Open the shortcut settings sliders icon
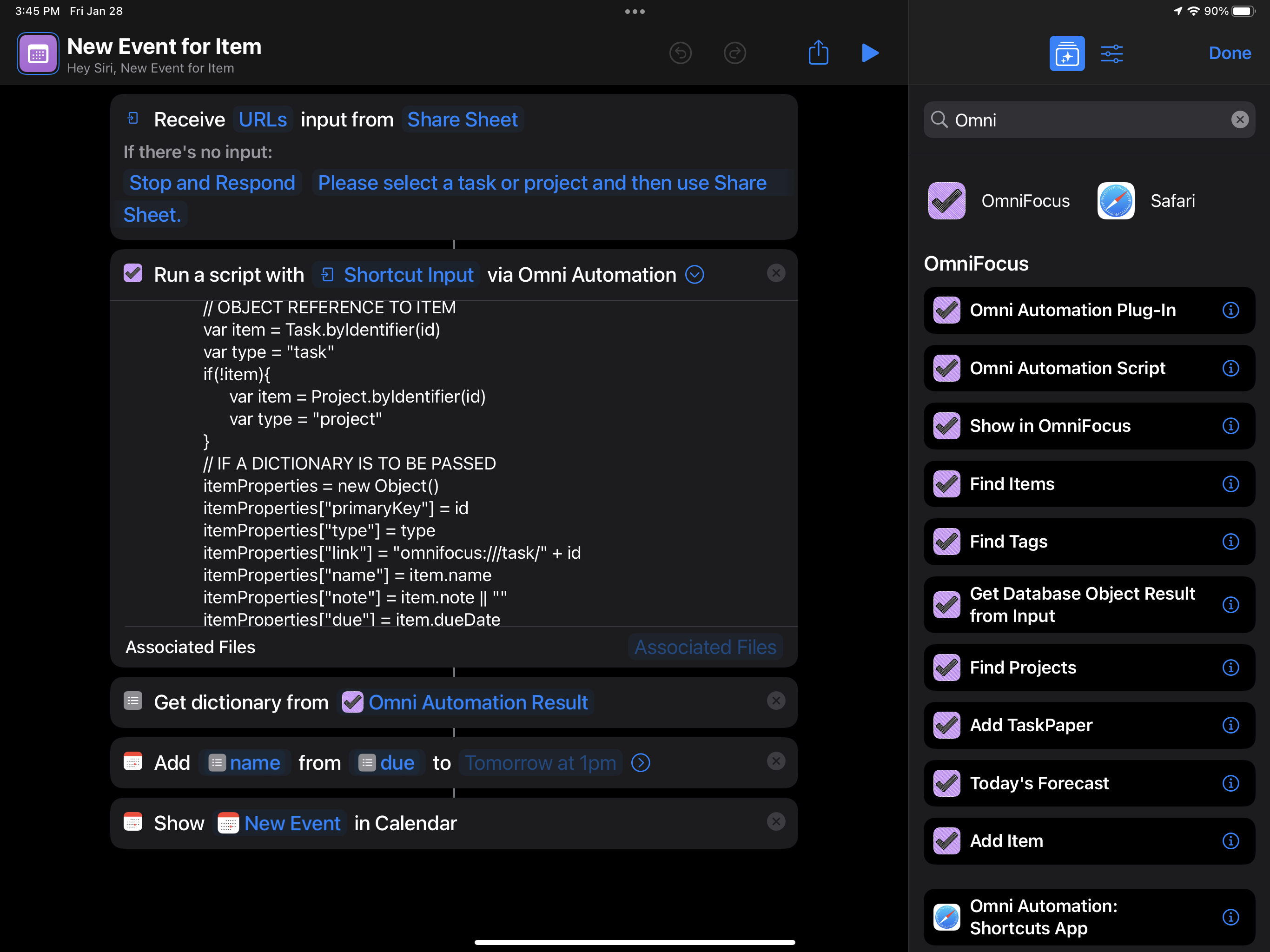1270x952 pixels. coord(1111,53)
